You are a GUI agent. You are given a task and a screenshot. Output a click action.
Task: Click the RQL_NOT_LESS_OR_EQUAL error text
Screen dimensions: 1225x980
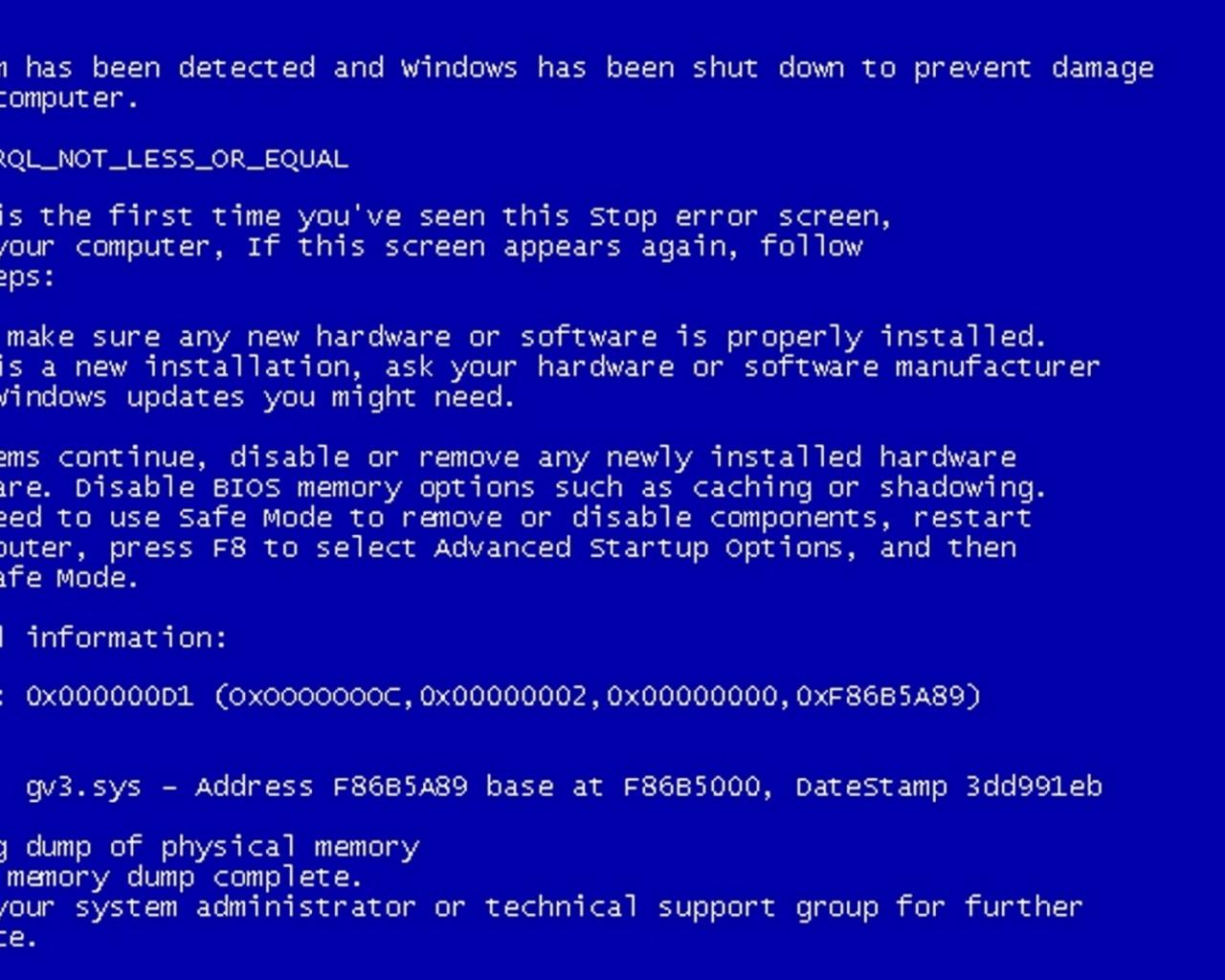[x=173, y=159]
